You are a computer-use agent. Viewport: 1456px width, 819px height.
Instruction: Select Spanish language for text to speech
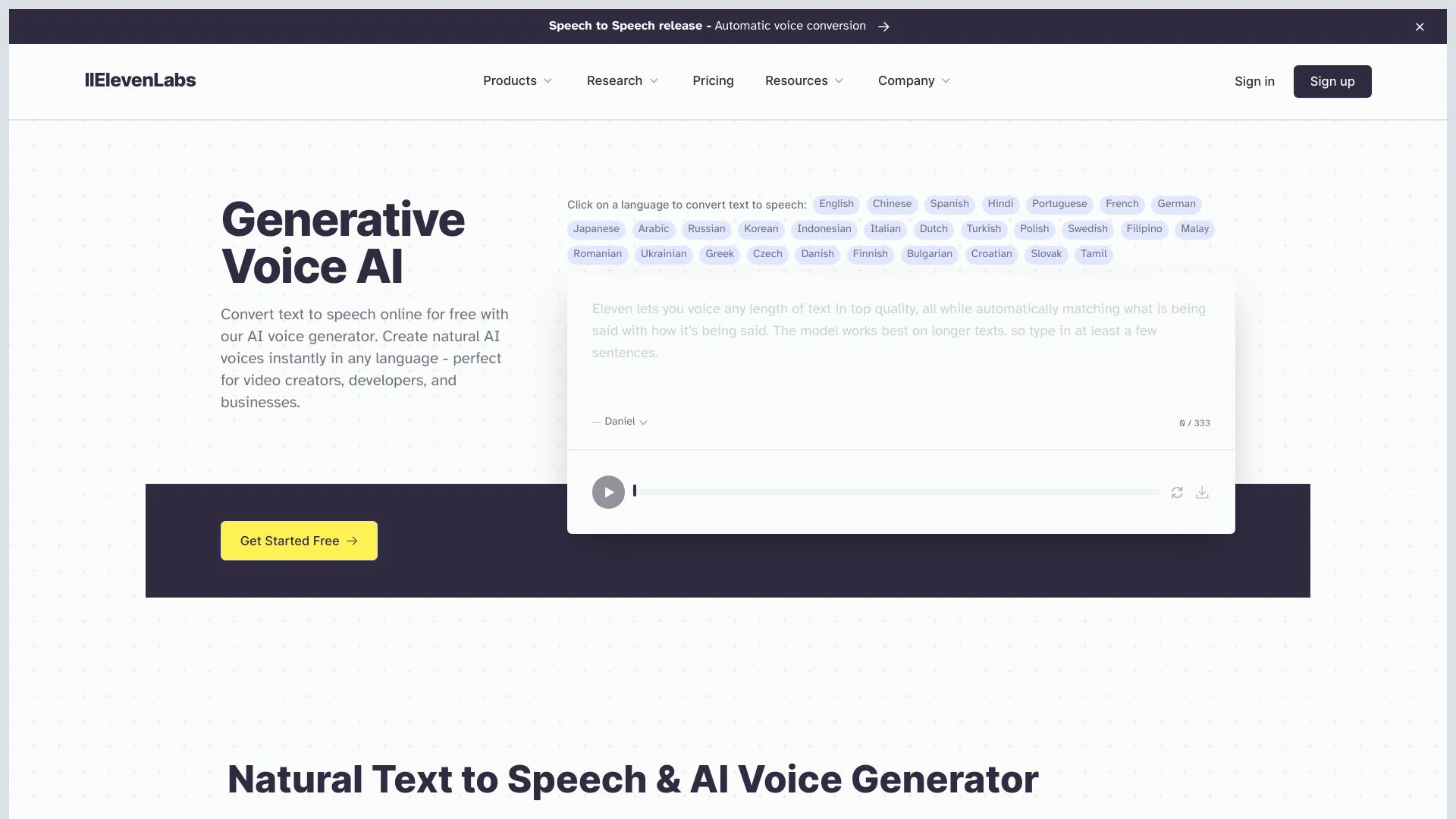[949, 204]
